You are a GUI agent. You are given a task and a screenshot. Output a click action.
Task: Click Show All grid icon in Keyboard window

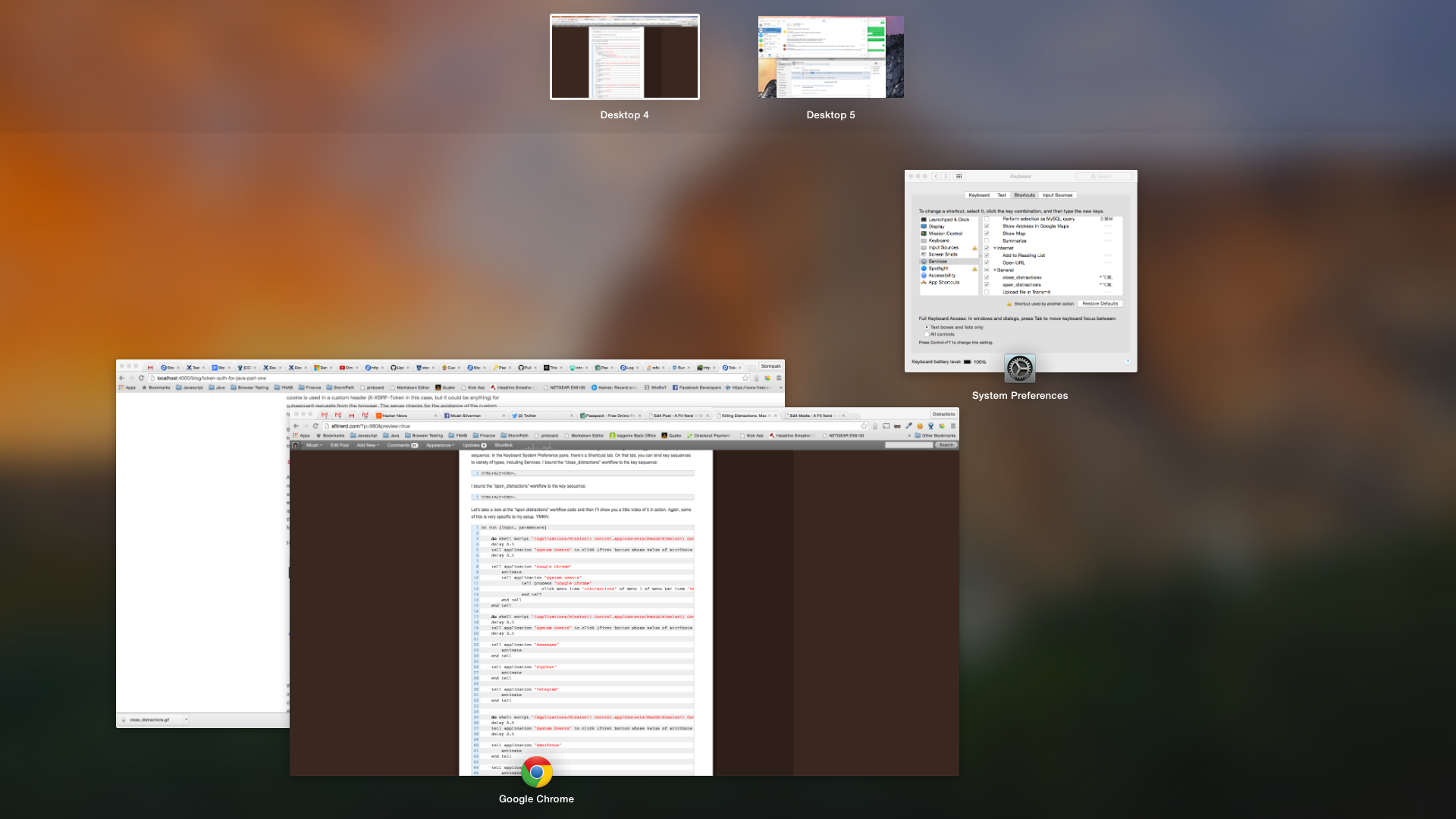point(959,176)
